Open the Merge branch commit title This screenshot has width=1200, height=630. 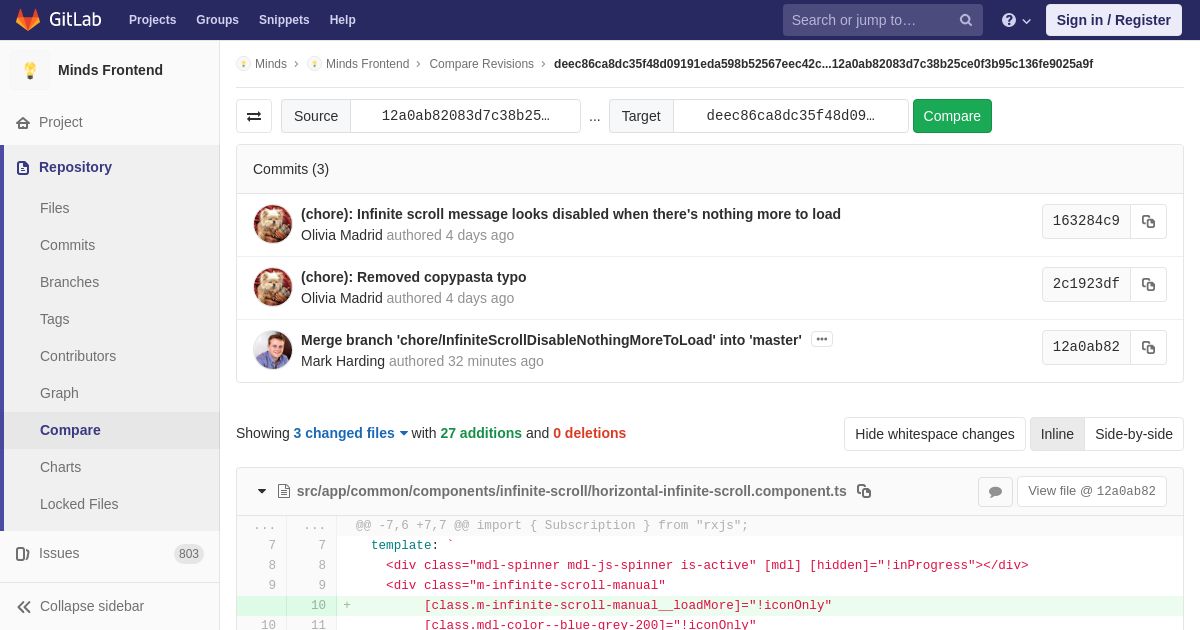[x=551, y=340]
